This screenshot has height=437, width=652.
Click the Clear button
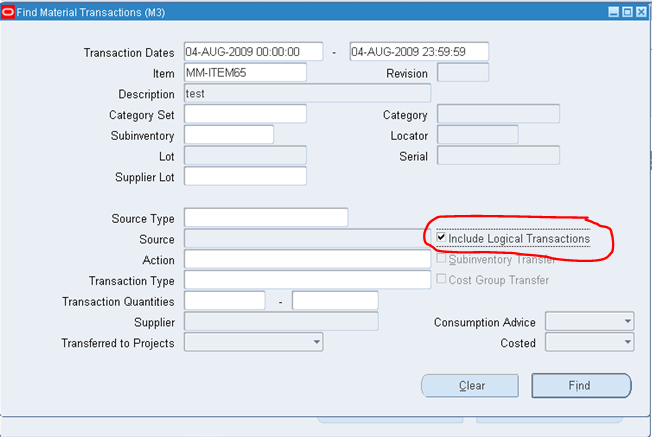coord(470,385)
